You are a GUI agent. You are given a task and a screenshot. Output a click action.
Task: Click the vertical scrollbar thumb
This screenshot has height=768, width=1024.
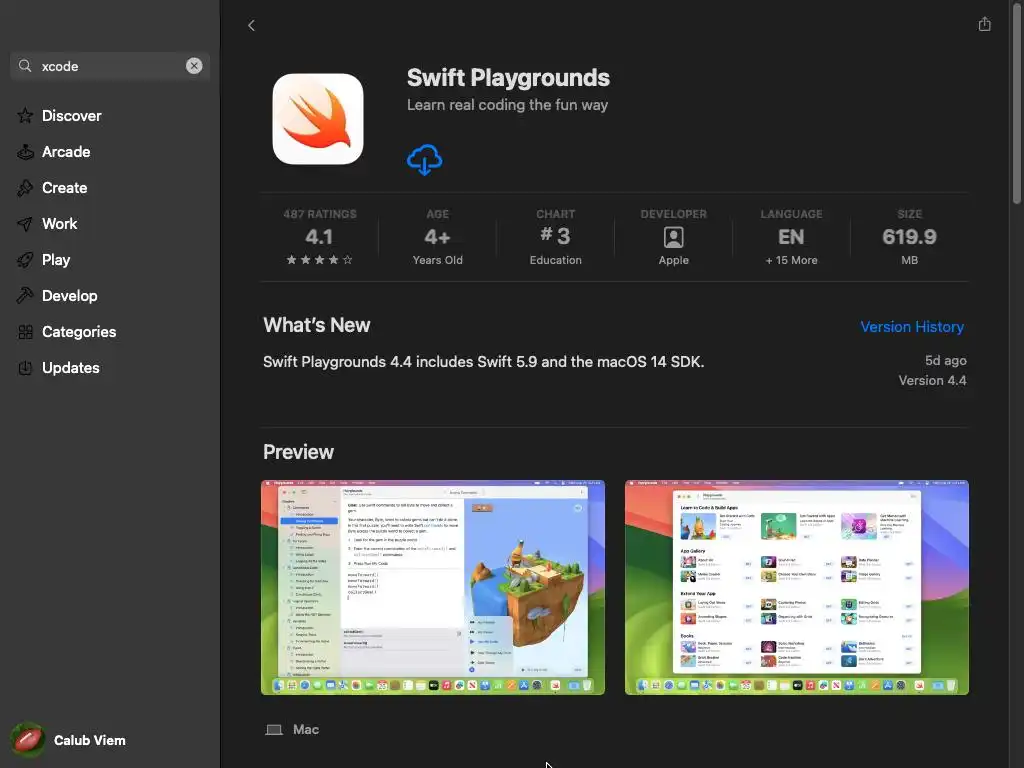1016,104
